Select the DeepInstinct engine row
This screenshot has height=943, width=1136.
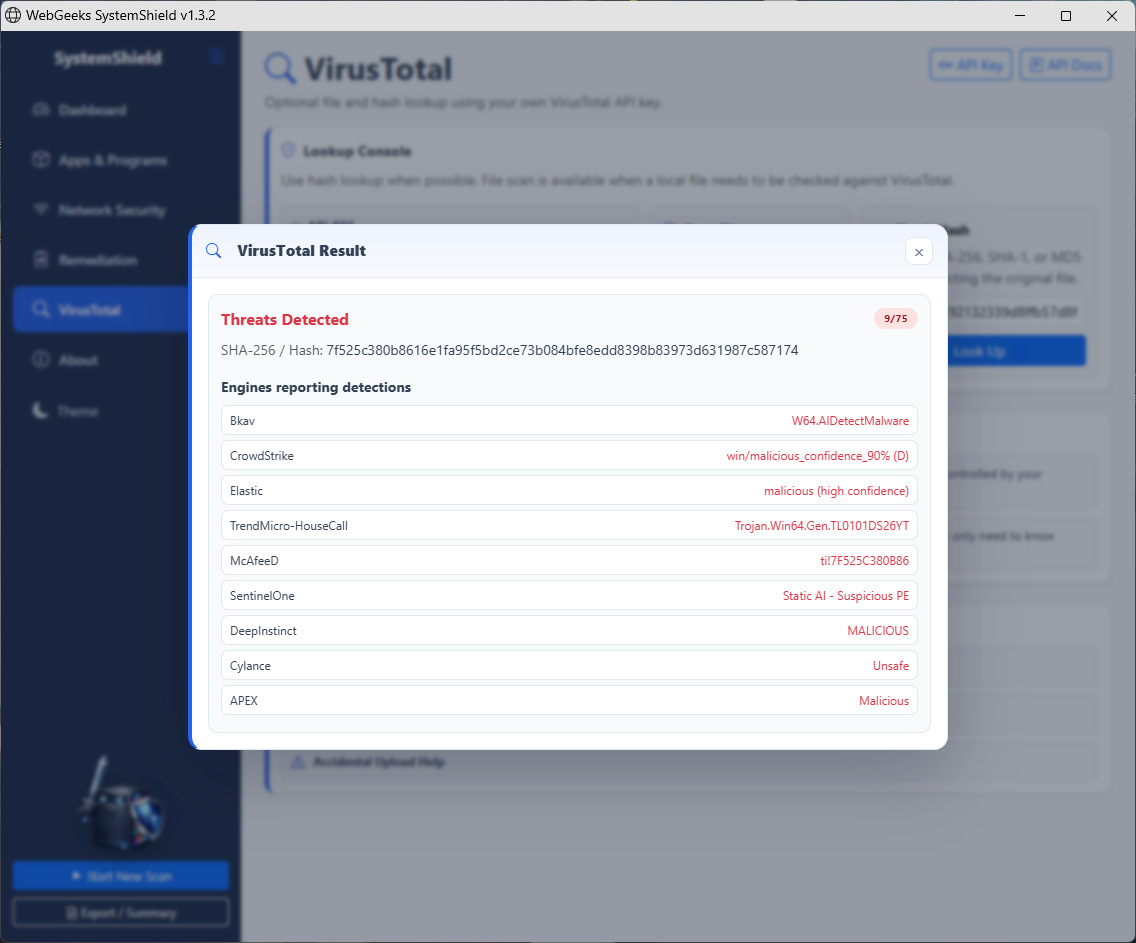(569, 631)
